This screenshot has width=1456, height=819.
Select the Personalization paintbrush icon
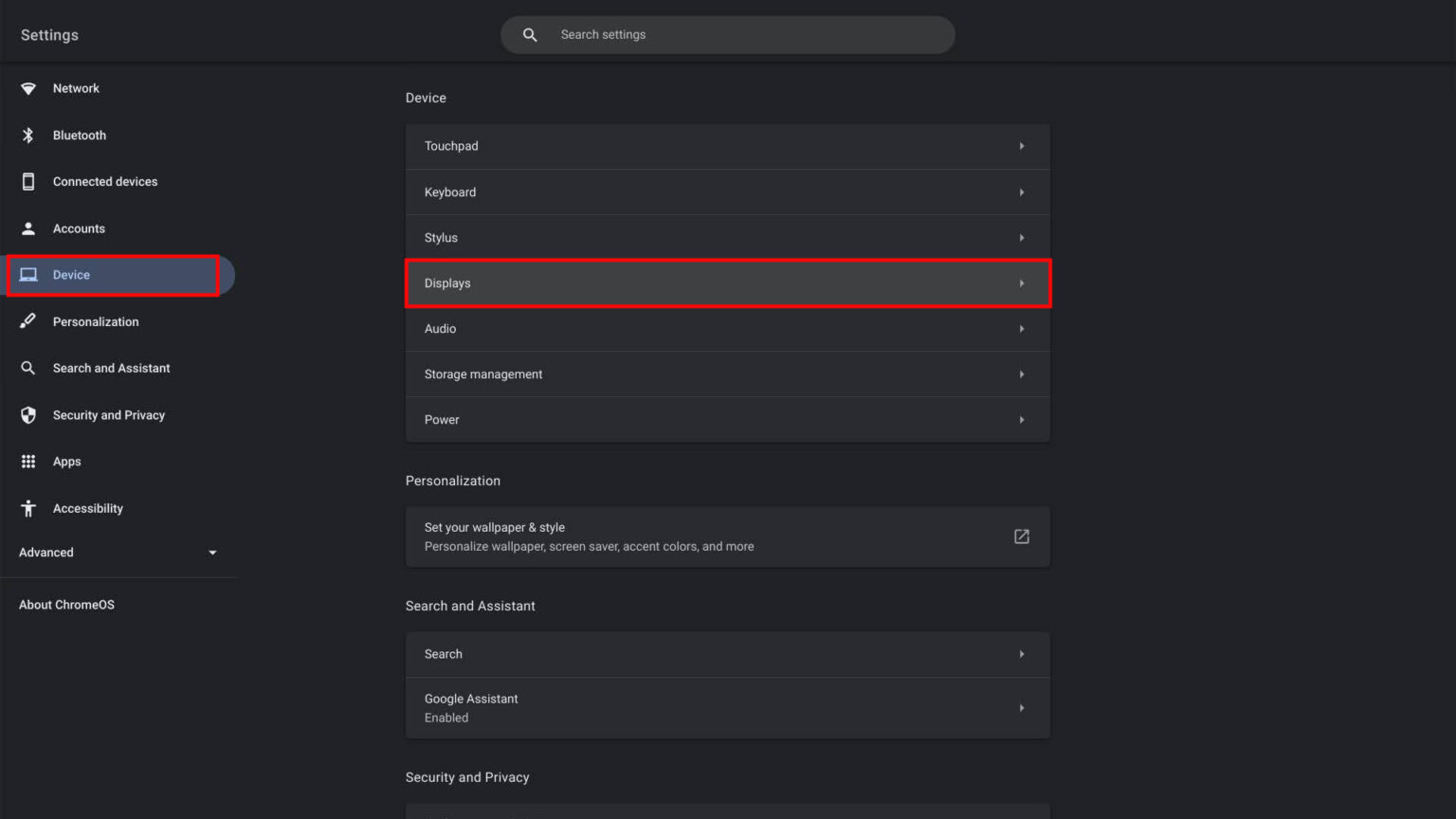pos(28,321)
